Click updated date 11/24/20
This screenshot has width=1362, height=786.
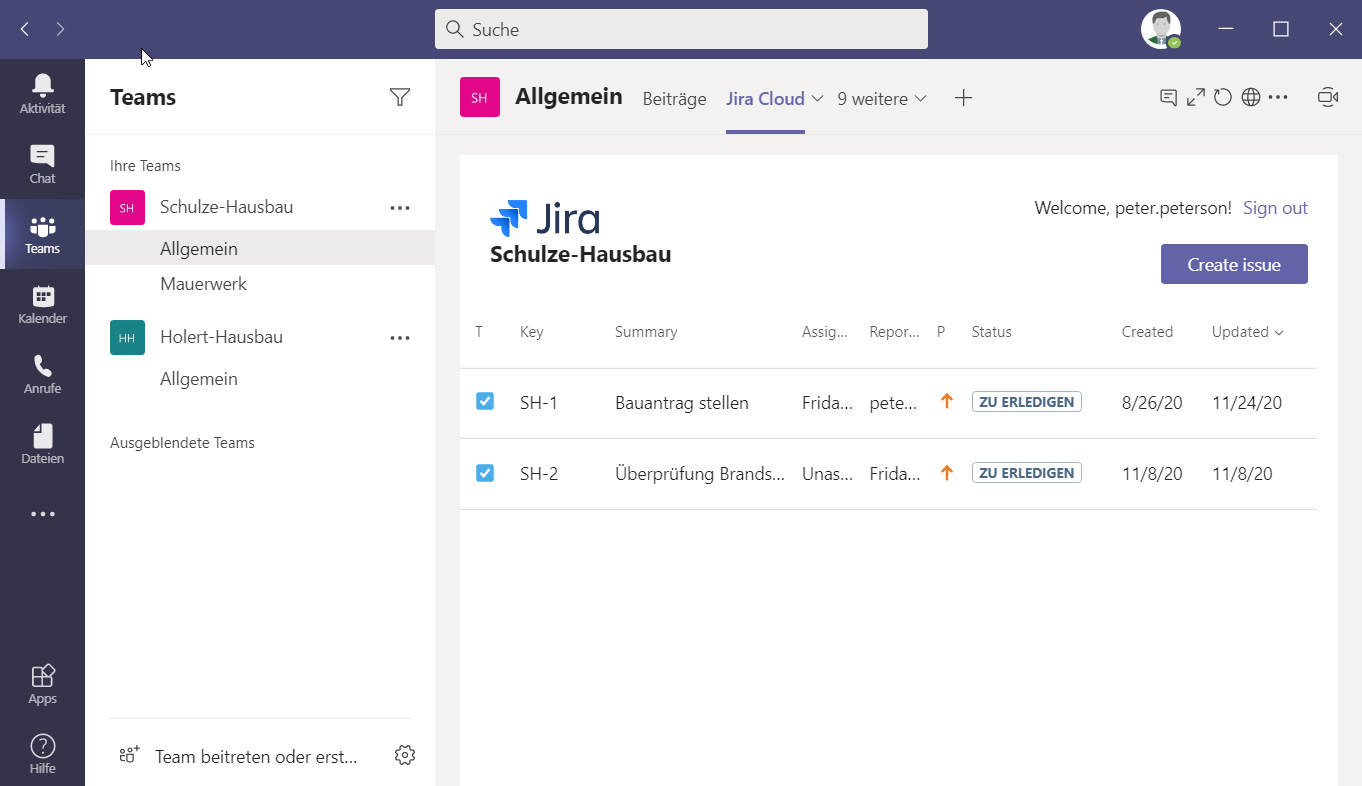click(1247, 403)
